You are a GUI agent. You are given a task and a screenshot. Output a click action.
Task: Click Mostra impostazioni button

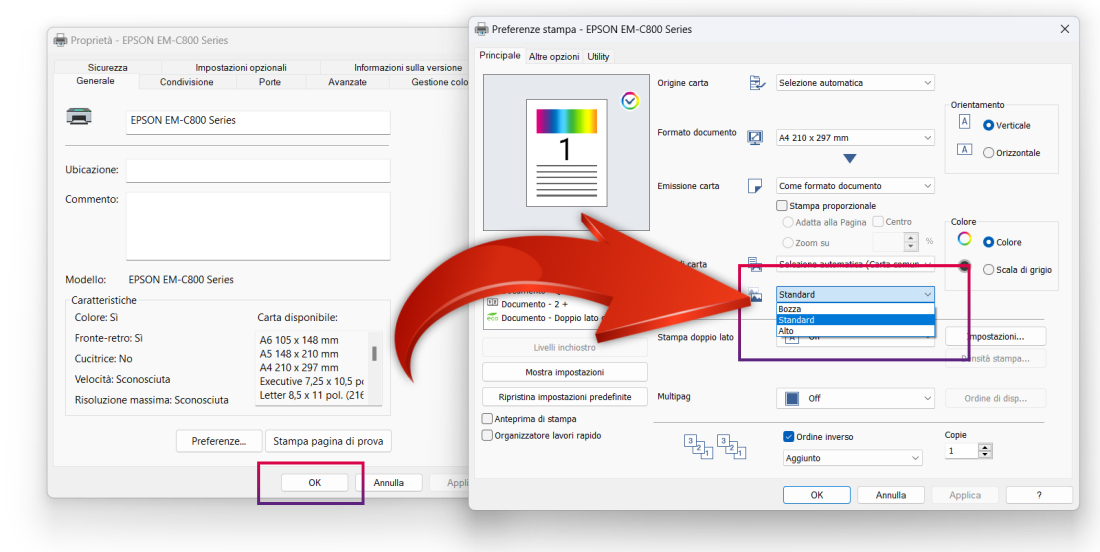pyautogui.click(x=565, y=372)
